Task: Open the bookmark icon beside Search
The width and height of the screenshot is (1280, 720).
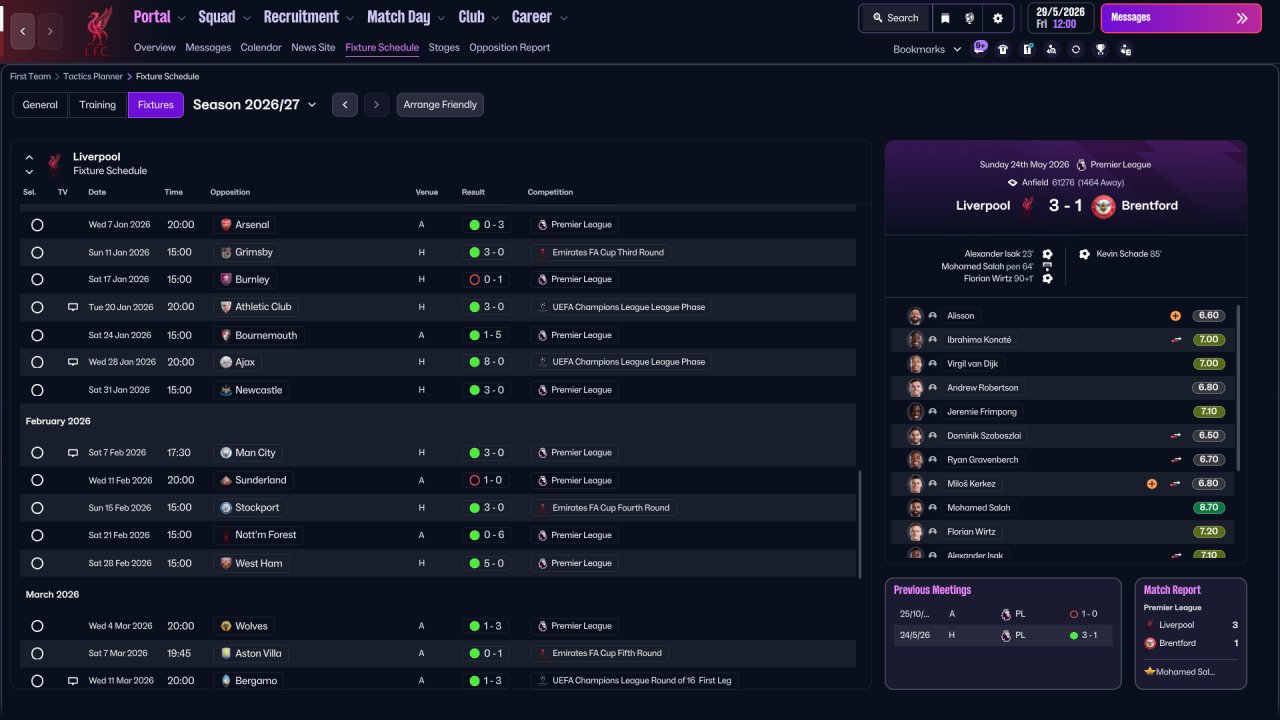Action: (x=946, y=18)
